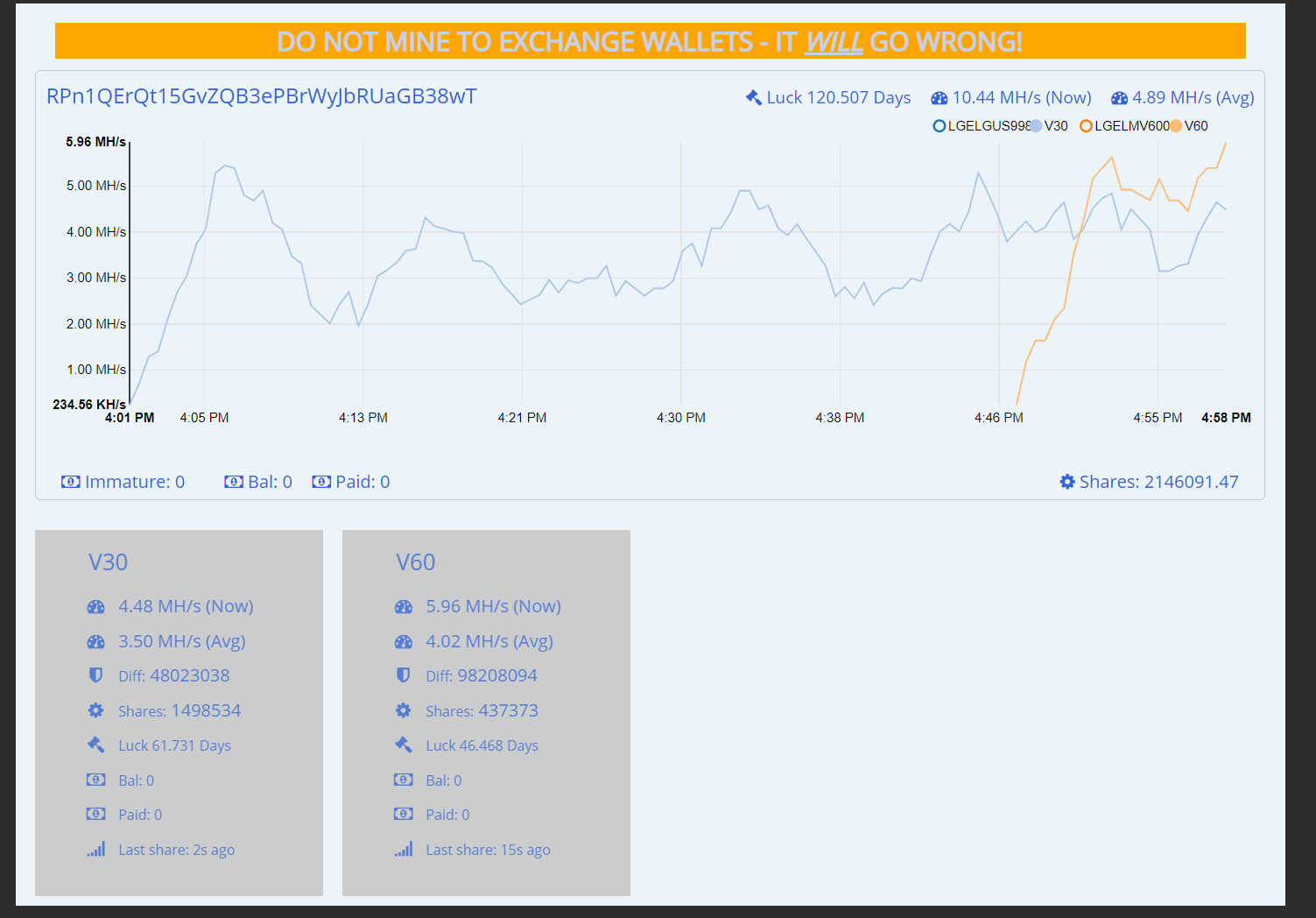Click the gear icon beside V30 Shares: 1498534
1316x918 pixels.
point(95,710)
